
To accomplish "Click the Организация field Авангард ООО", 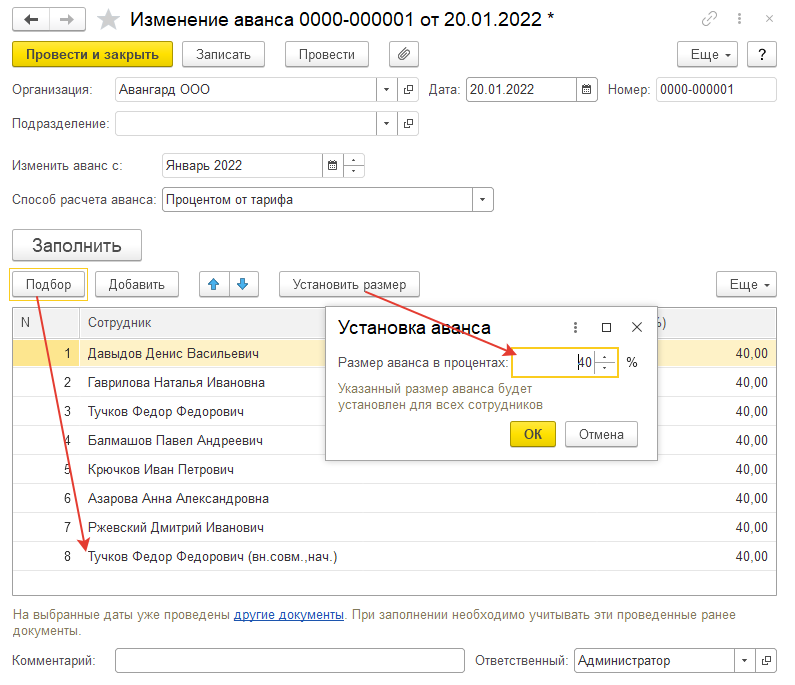I will pos(246,90).
